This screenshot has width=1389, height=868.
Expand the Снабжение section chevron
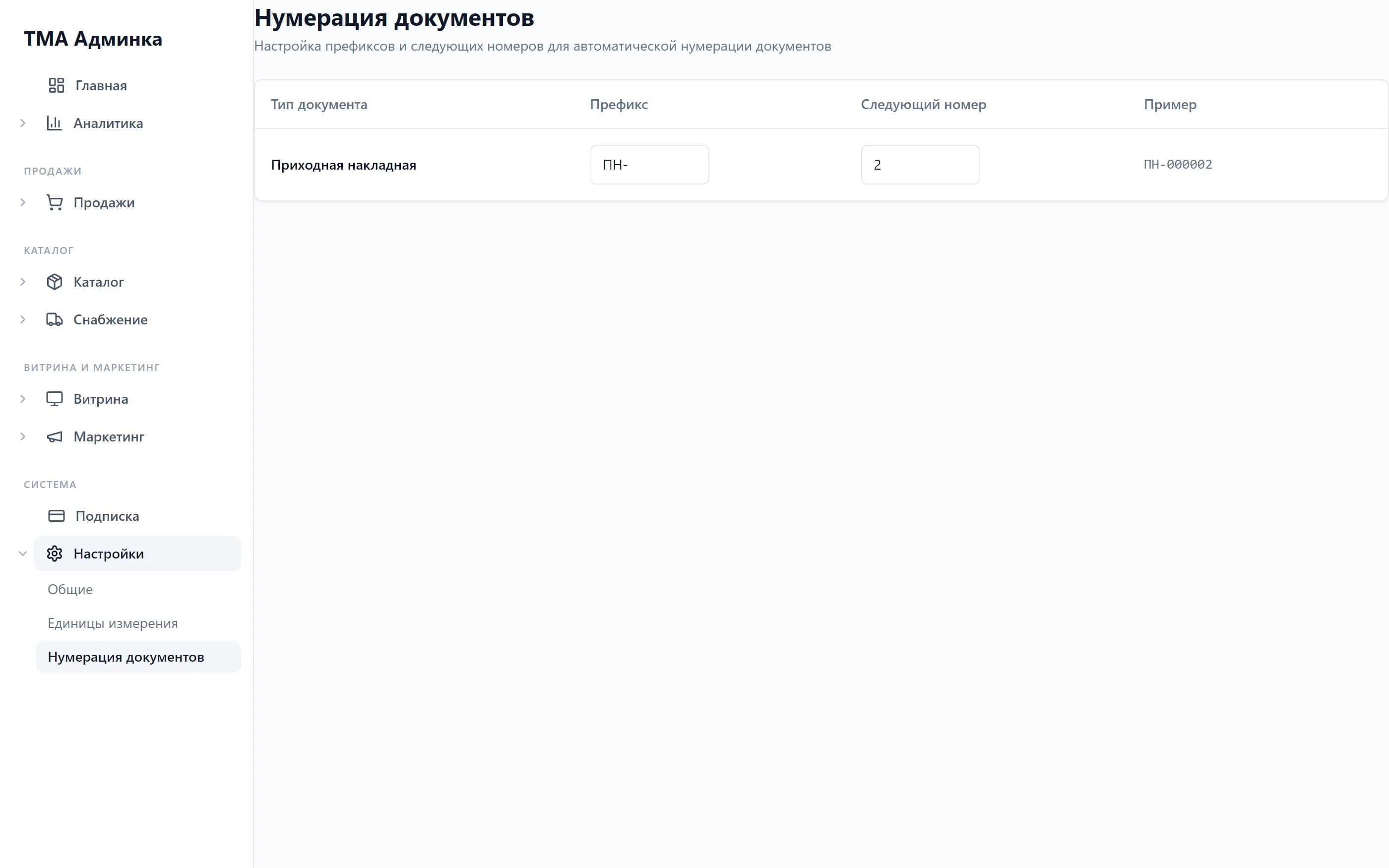tap(23, 320)
